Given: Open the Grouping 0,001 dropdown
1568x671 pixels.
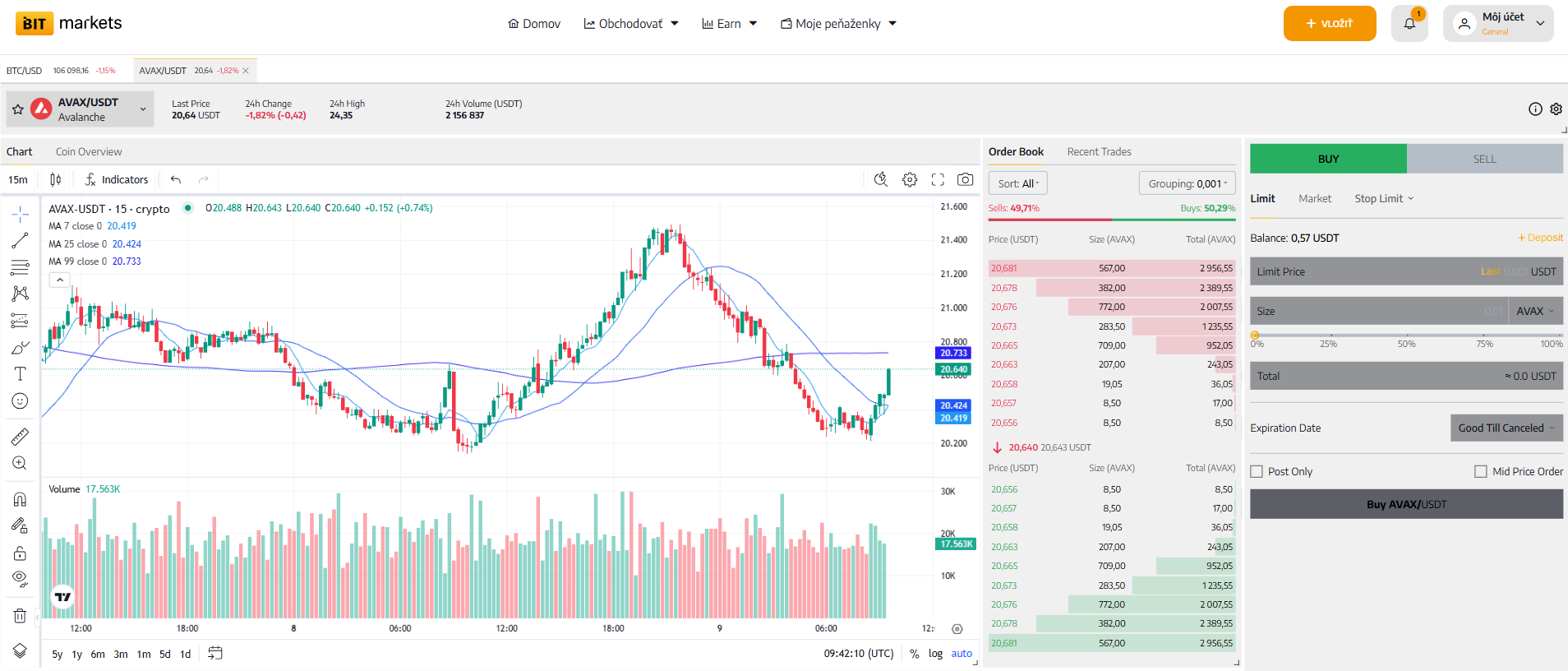Looking at the screenshot, I should tap(1187, 183).
